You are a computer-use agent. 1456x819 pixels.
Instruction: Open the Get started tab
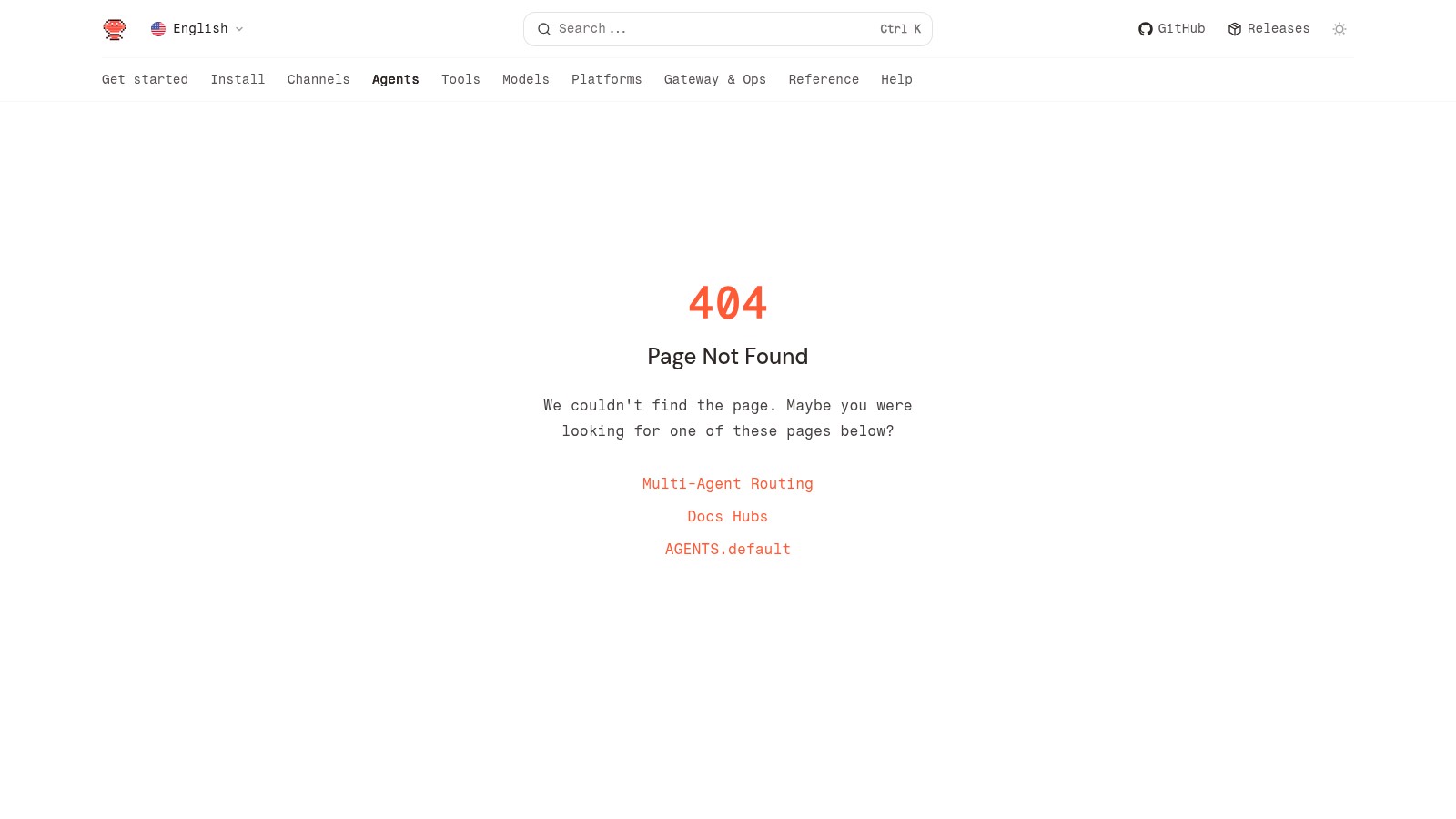[146, 79]
